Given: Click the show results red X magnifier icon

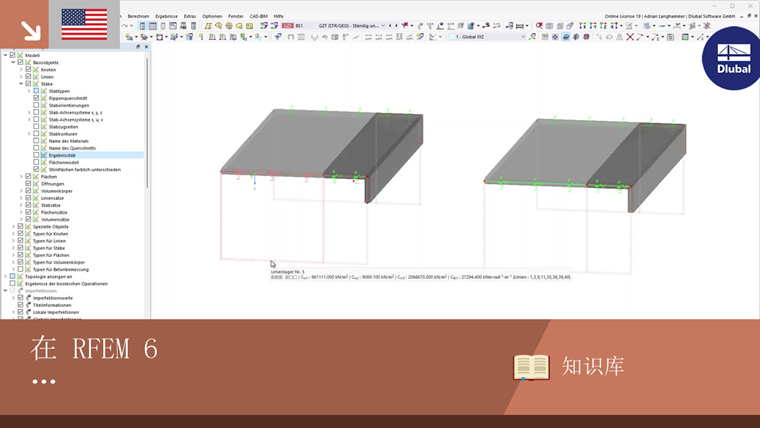Looking at the screenshot, I should click(x=539, y=26).
